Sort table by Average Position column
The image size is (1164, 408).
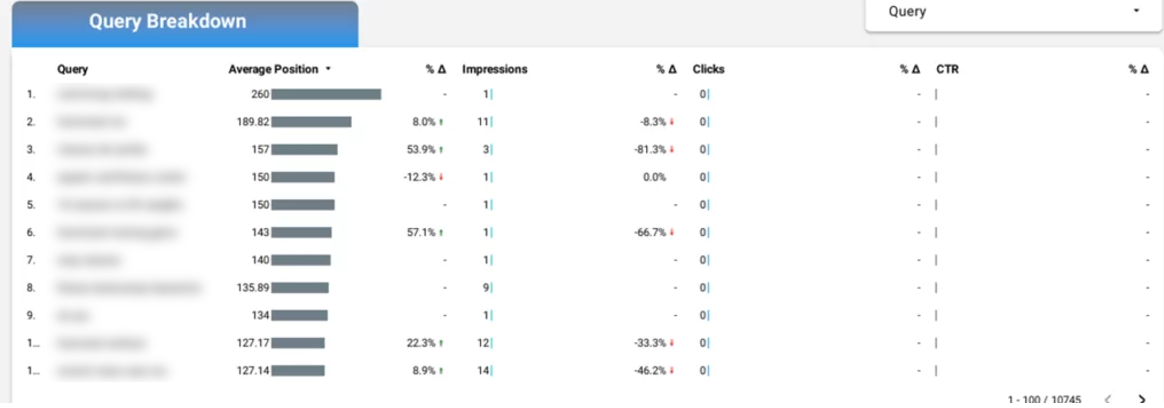click(273, 70)
